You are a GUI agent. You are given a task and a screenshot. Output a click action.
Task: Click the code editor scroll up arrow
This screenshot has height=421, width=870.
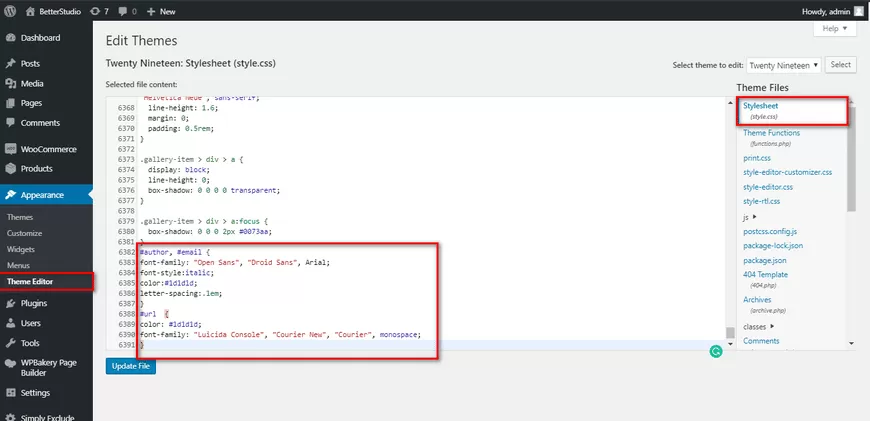point(730,103)
